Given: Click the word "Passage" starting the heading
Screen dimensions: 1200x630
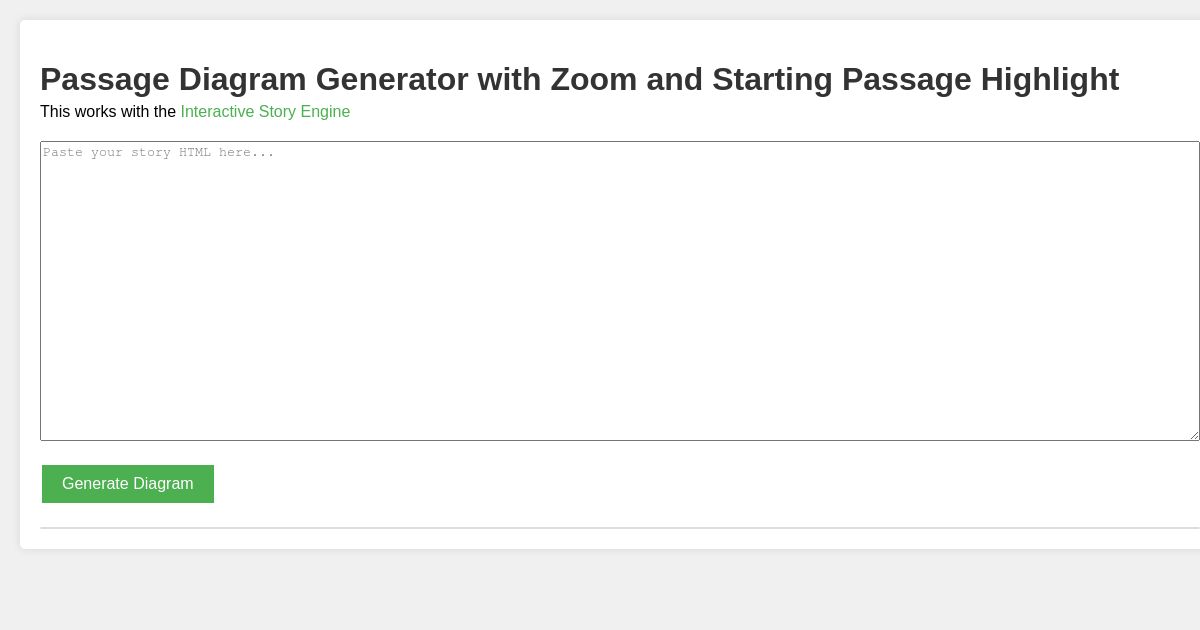Looking at the screenshot, I should pyautogui.click(x=105, y=80).
